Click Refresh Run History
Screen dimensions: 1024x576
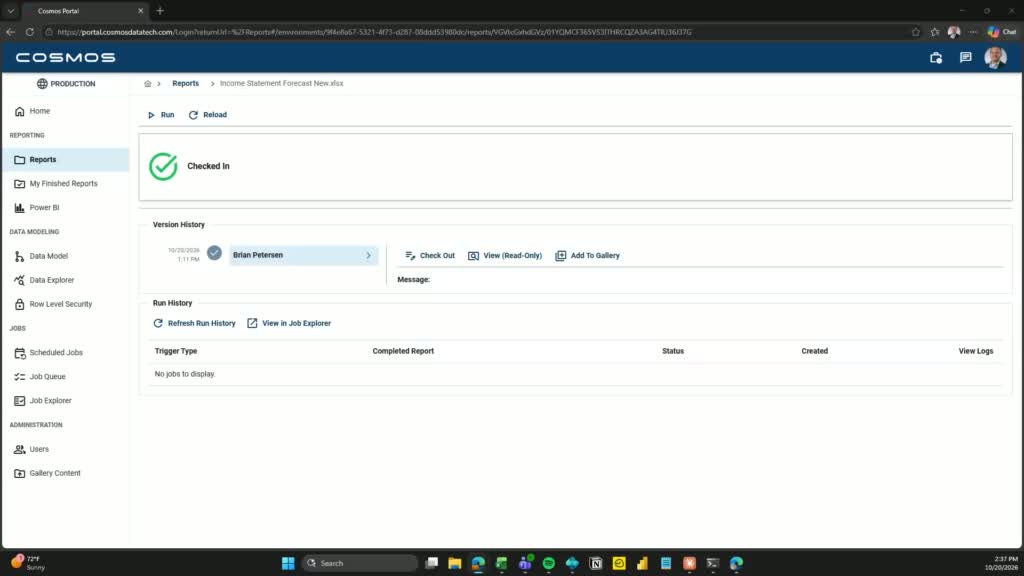coord(194,323)
